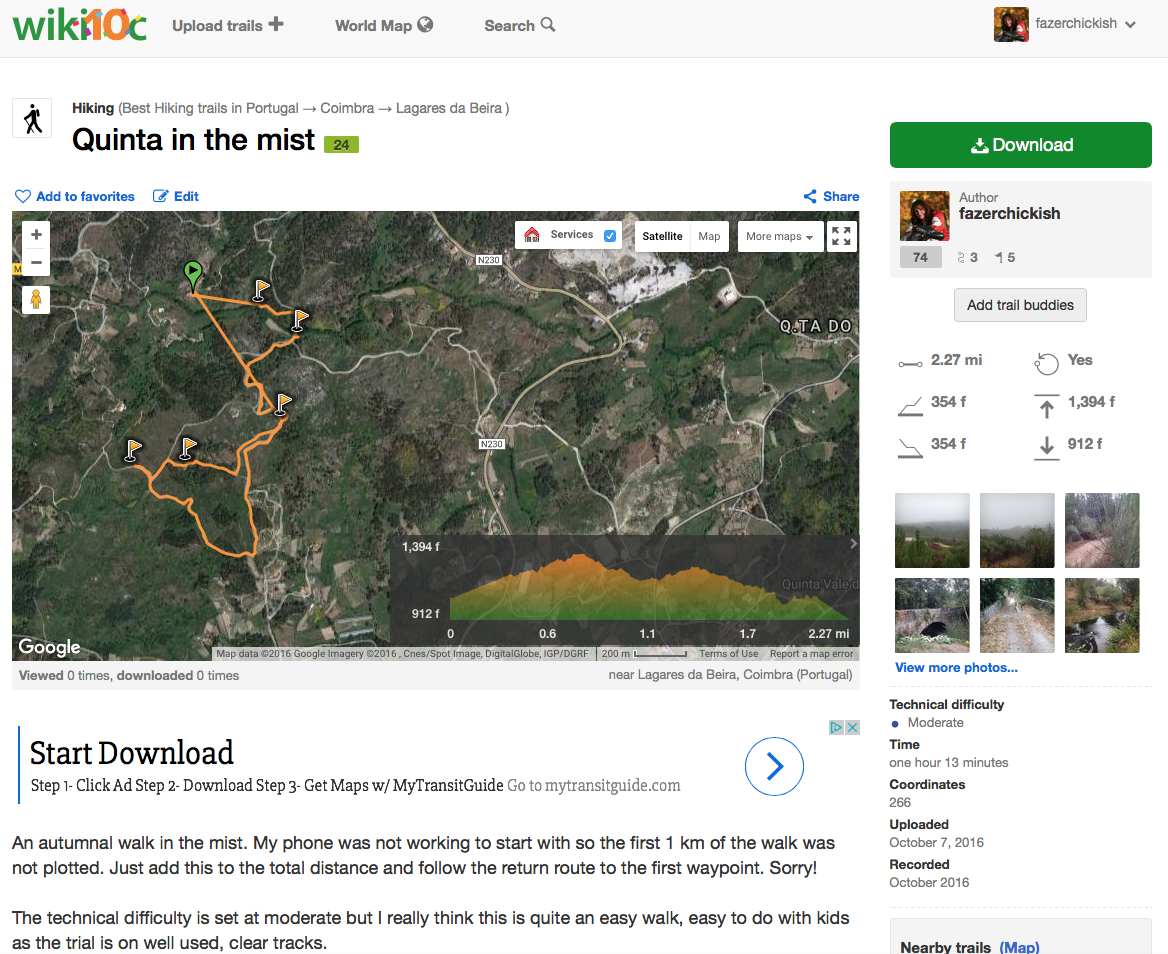1168x954 pixels.
Task: Click the Google logo on the map
Action: (x=49, y=646)
